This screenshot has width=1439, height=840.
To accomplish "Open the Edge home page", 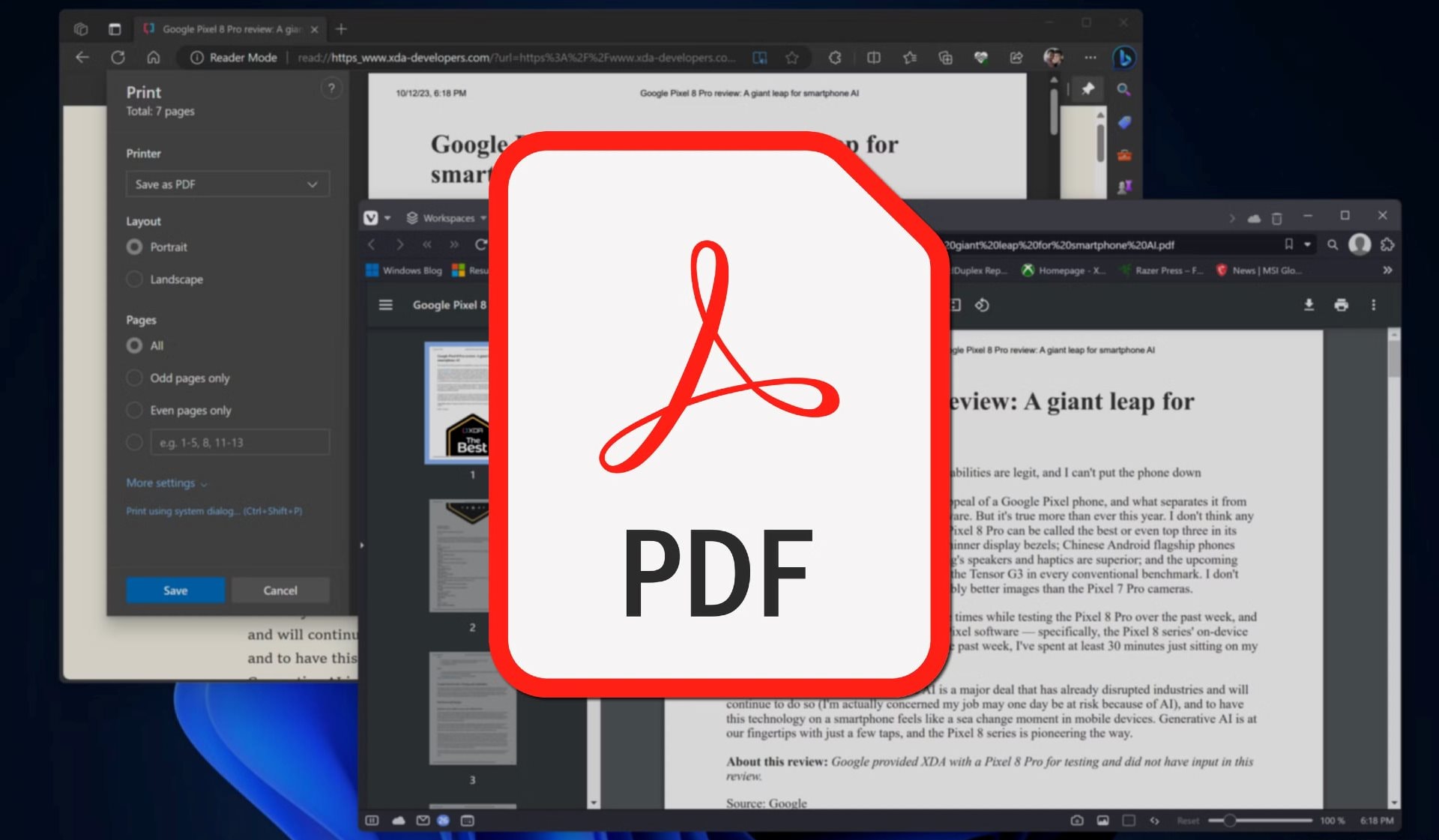I will click(x=154, y=58).
